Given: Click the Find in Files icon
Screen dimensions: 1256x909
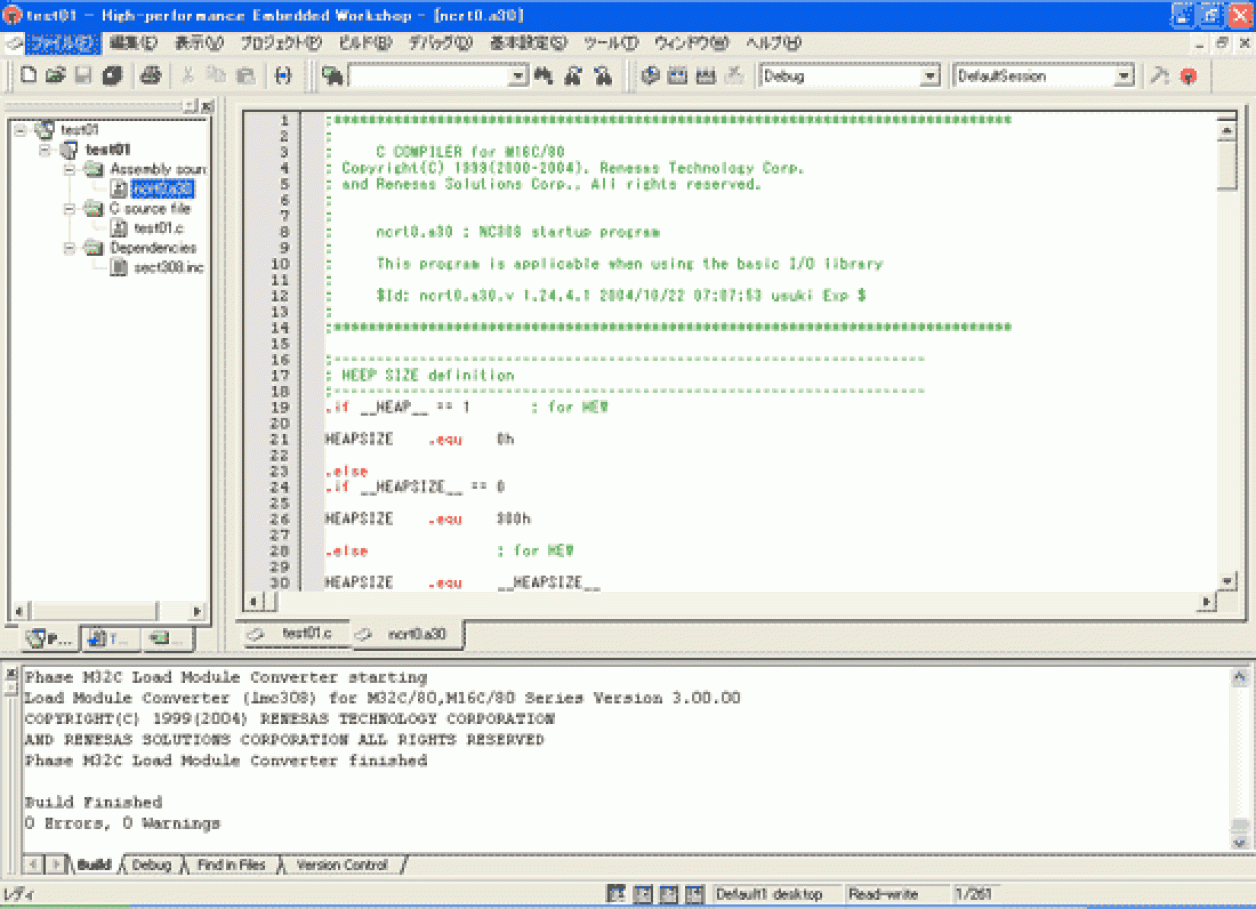Looking at the screenshot, I should click(574, 76).
